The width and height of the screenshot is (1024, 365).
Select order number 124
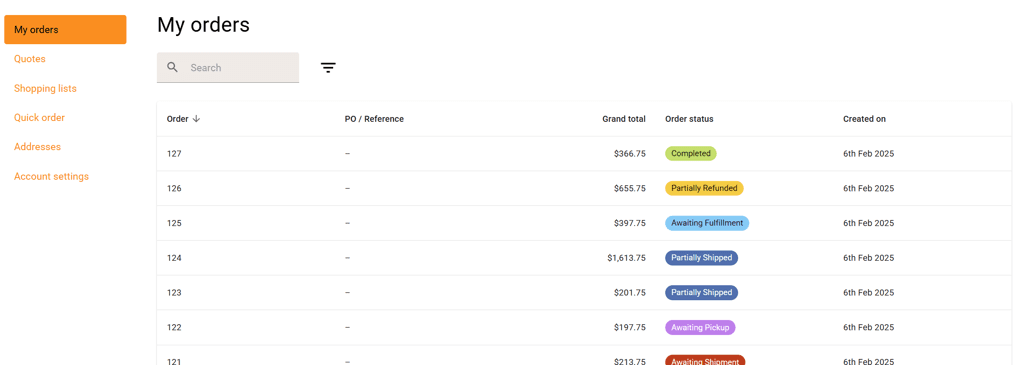click(x=174, y=257)
